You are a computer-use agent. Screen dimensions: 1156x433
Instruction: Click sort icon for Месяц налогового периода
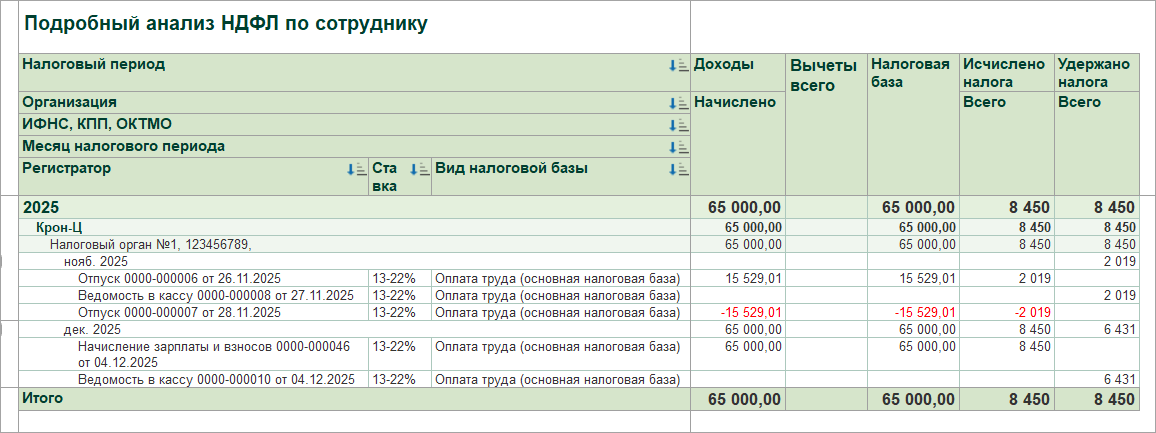coord(678,148)
